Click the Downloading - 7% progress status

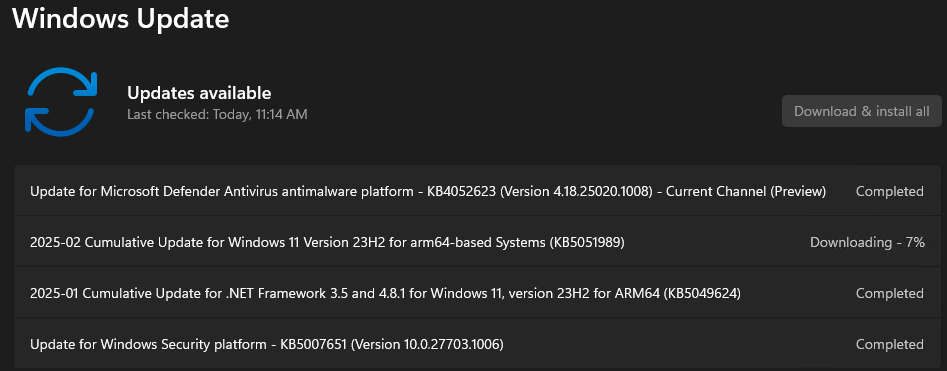(x=867, y=242)
